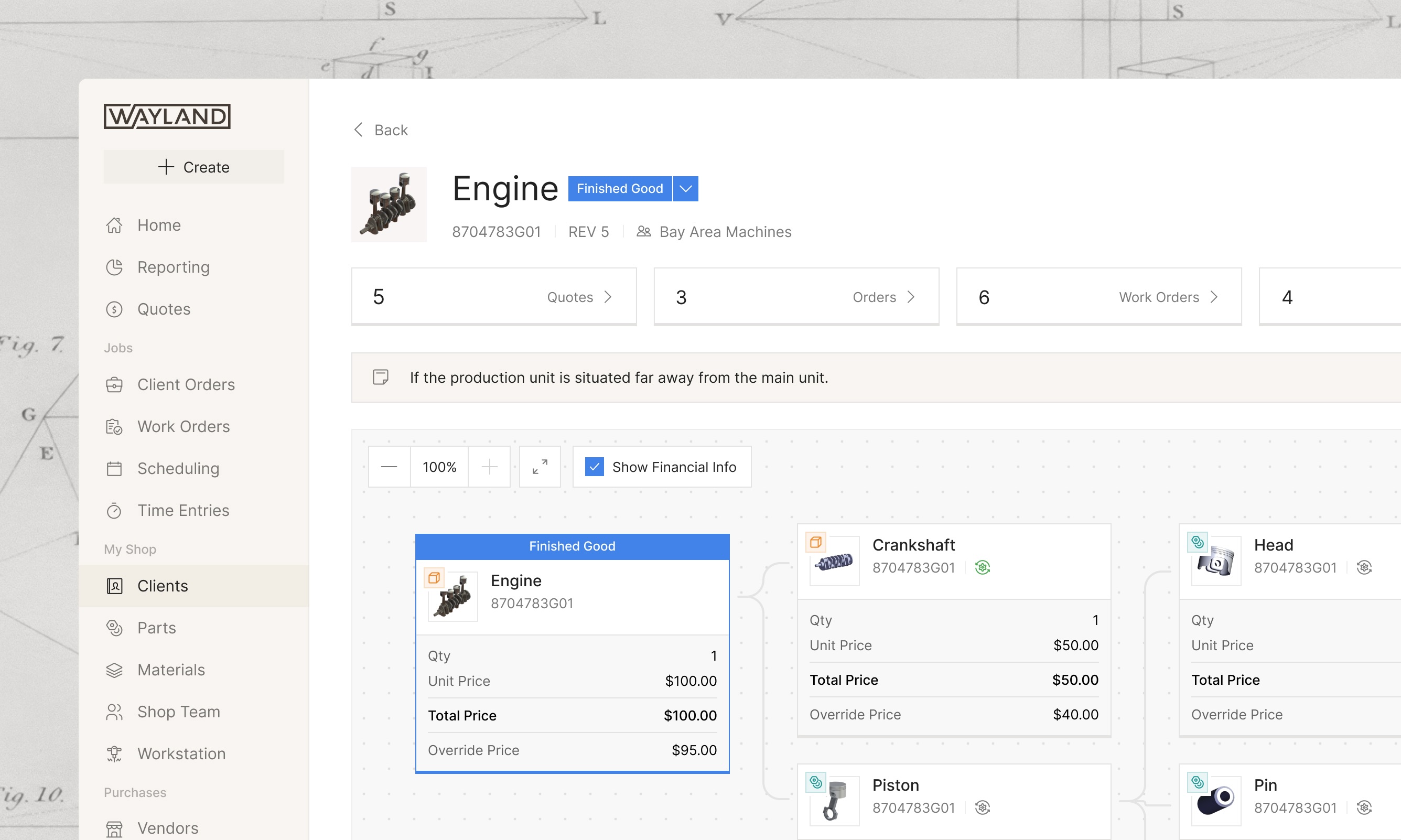Open the Work Orders card chevron
1401x840 pixels.
pos(1214,297)
